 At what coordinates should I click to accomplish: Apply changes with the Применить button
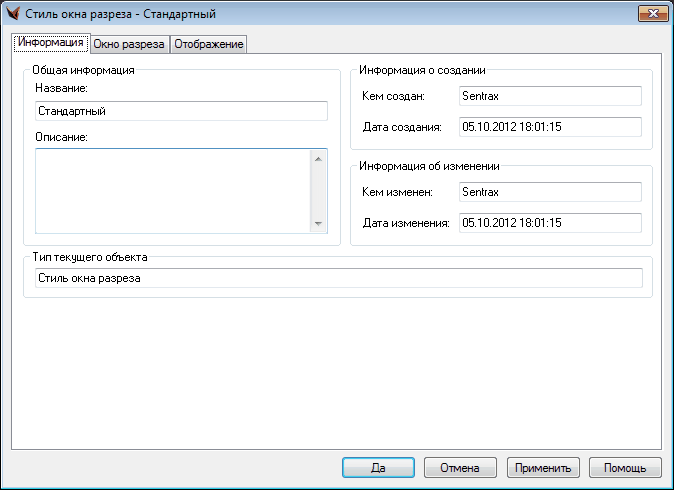(543, 468)
